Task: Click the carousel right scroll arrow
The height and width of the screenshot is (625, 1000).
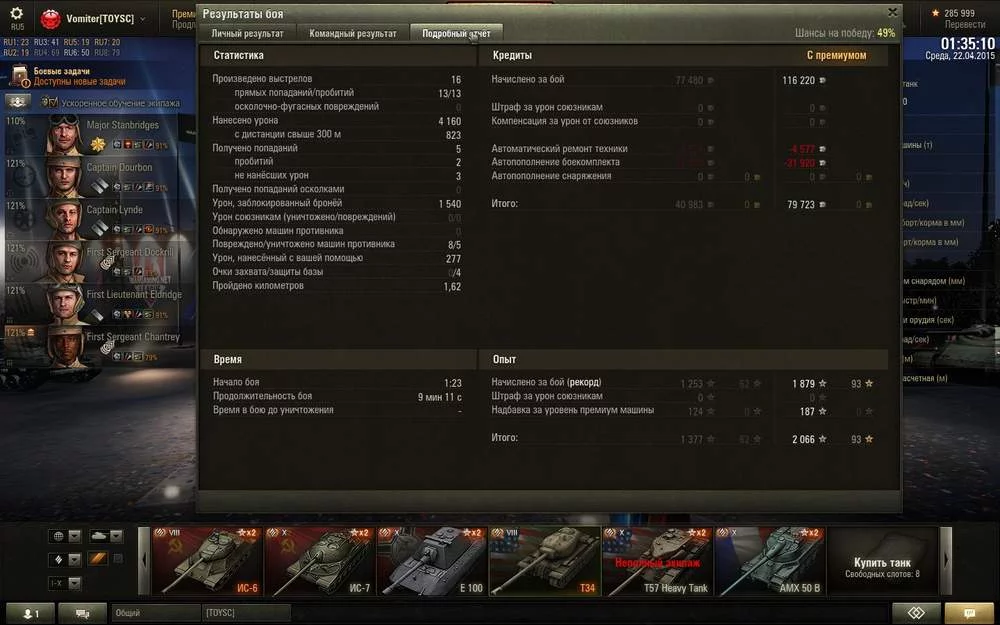Action: [946, 561]
